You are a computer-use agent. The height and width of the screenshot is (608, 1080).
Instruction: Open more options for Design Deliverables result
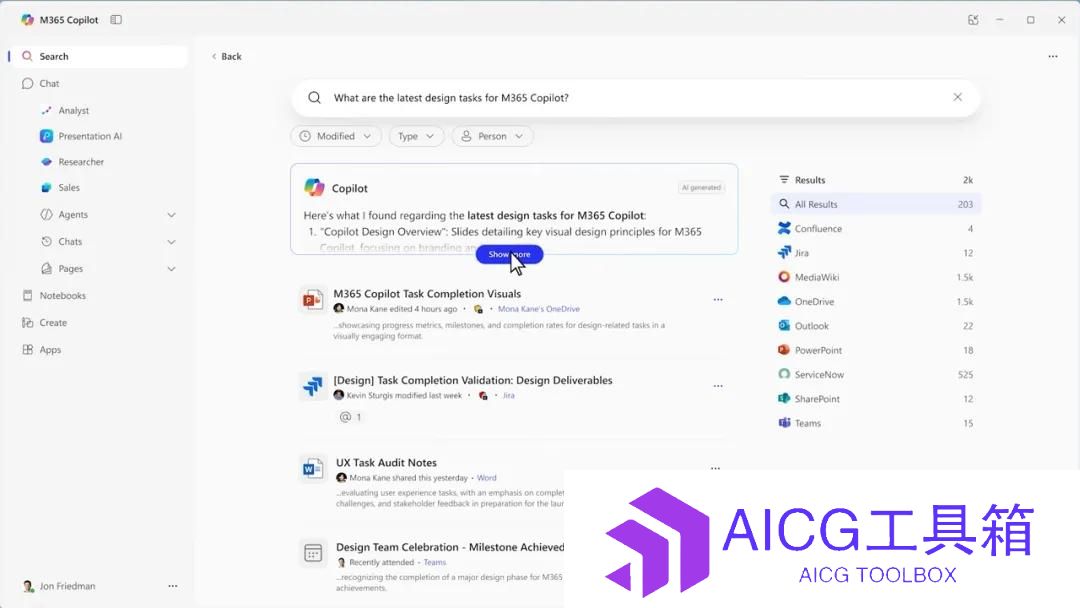click(x=718, y=386)
